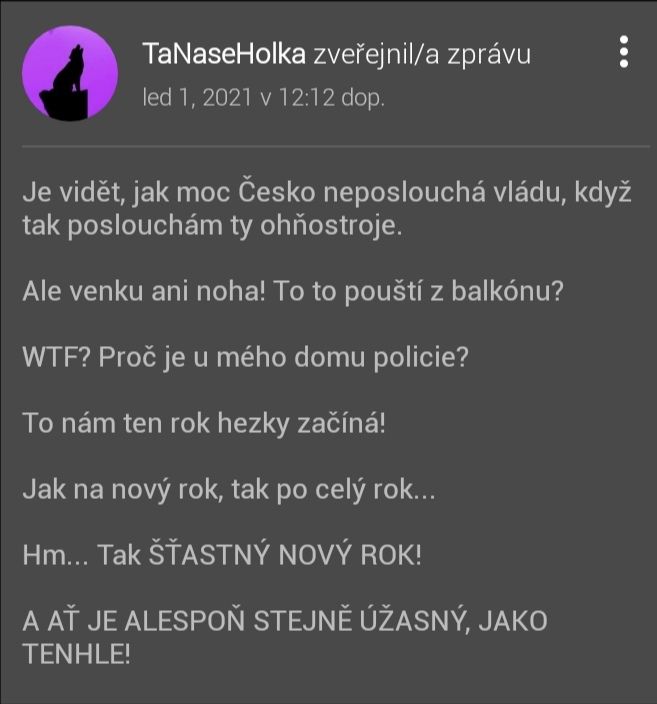
Task: Click the word 'ohňostroje' in the message
Action: click(x=331, y=225)
